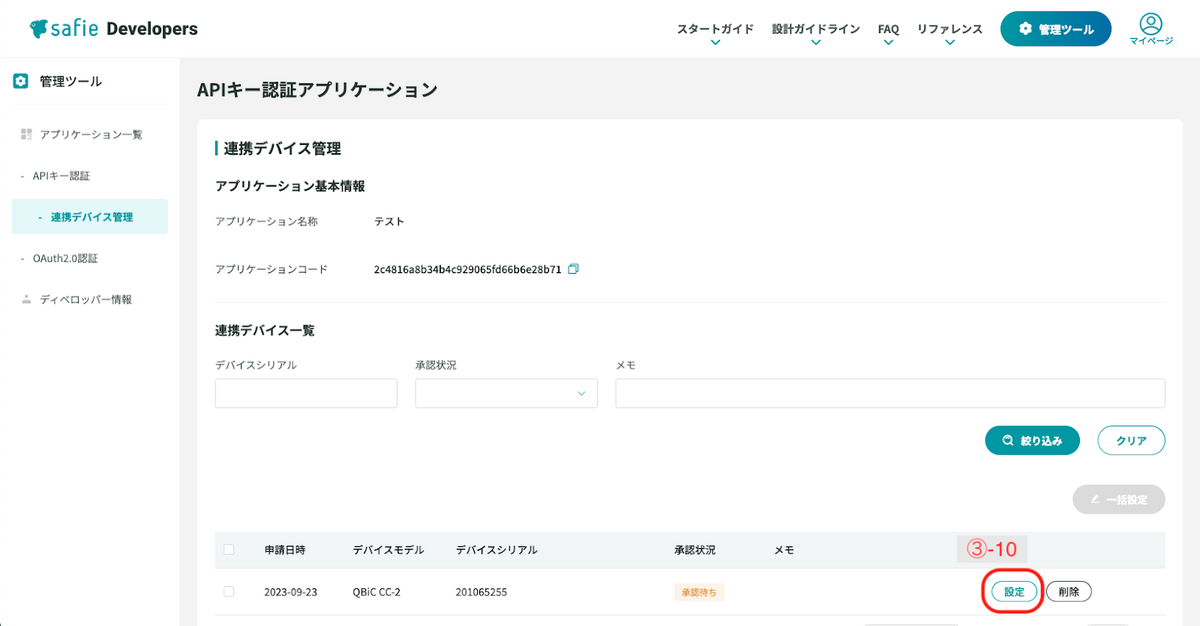Click the 承認待ち status badge
This screenshot has width=1200, height=626.
(x=699, y=592)
